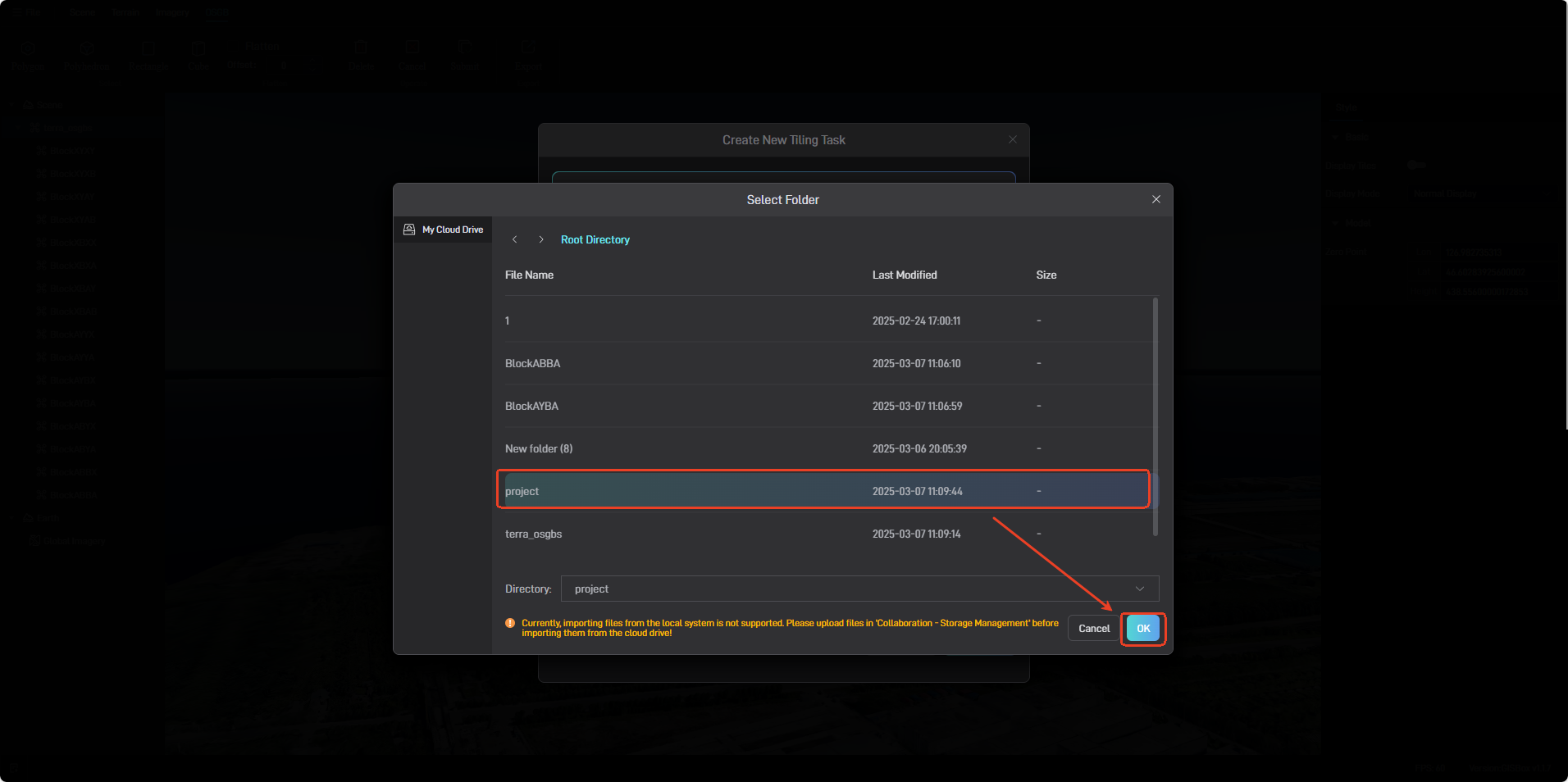Confirm folder selection with OK
Screen dimensions: 1568x782
1142,629
